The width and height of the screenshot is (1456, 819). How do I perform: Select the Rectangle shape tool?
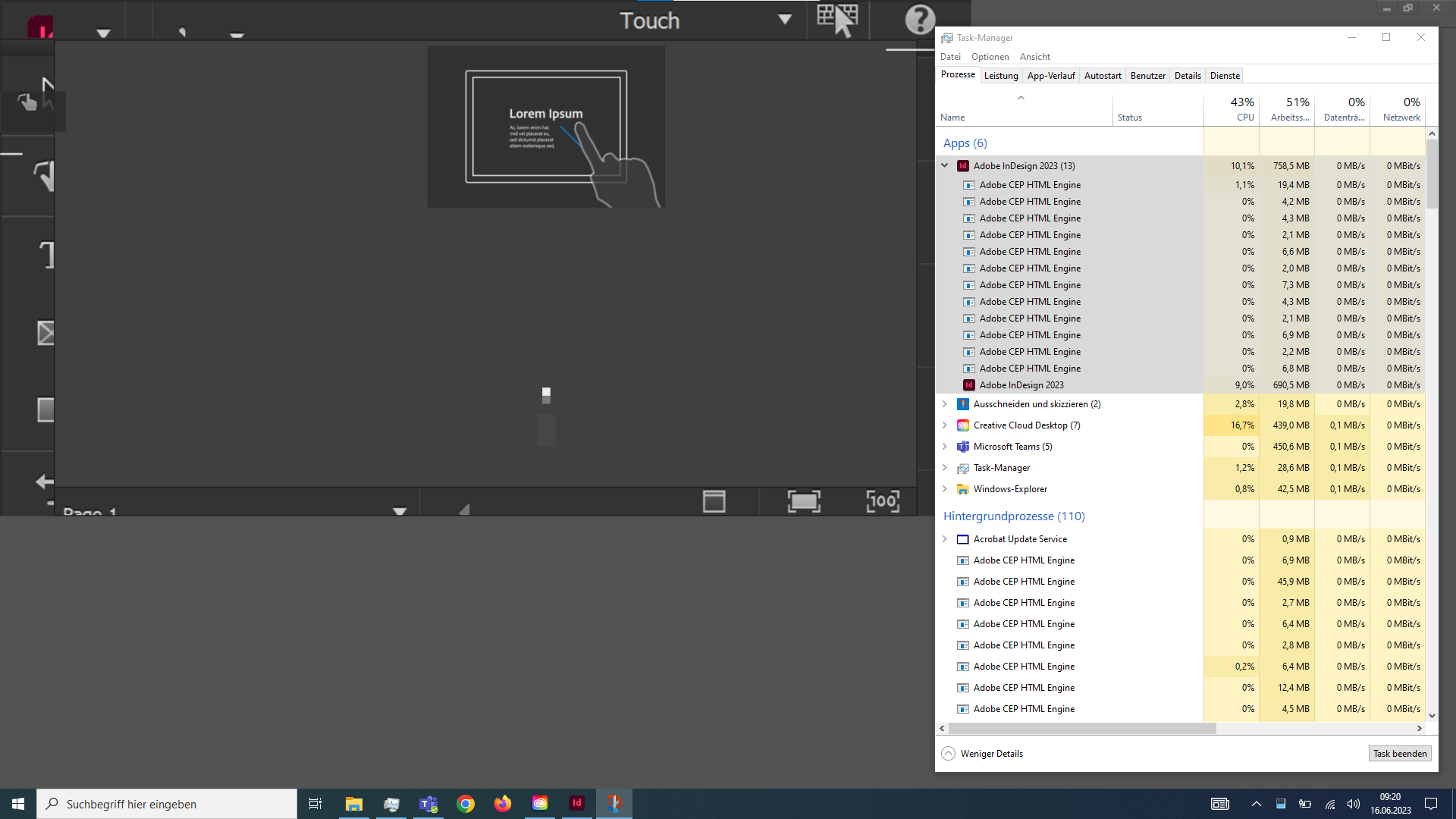pos(45,409)
